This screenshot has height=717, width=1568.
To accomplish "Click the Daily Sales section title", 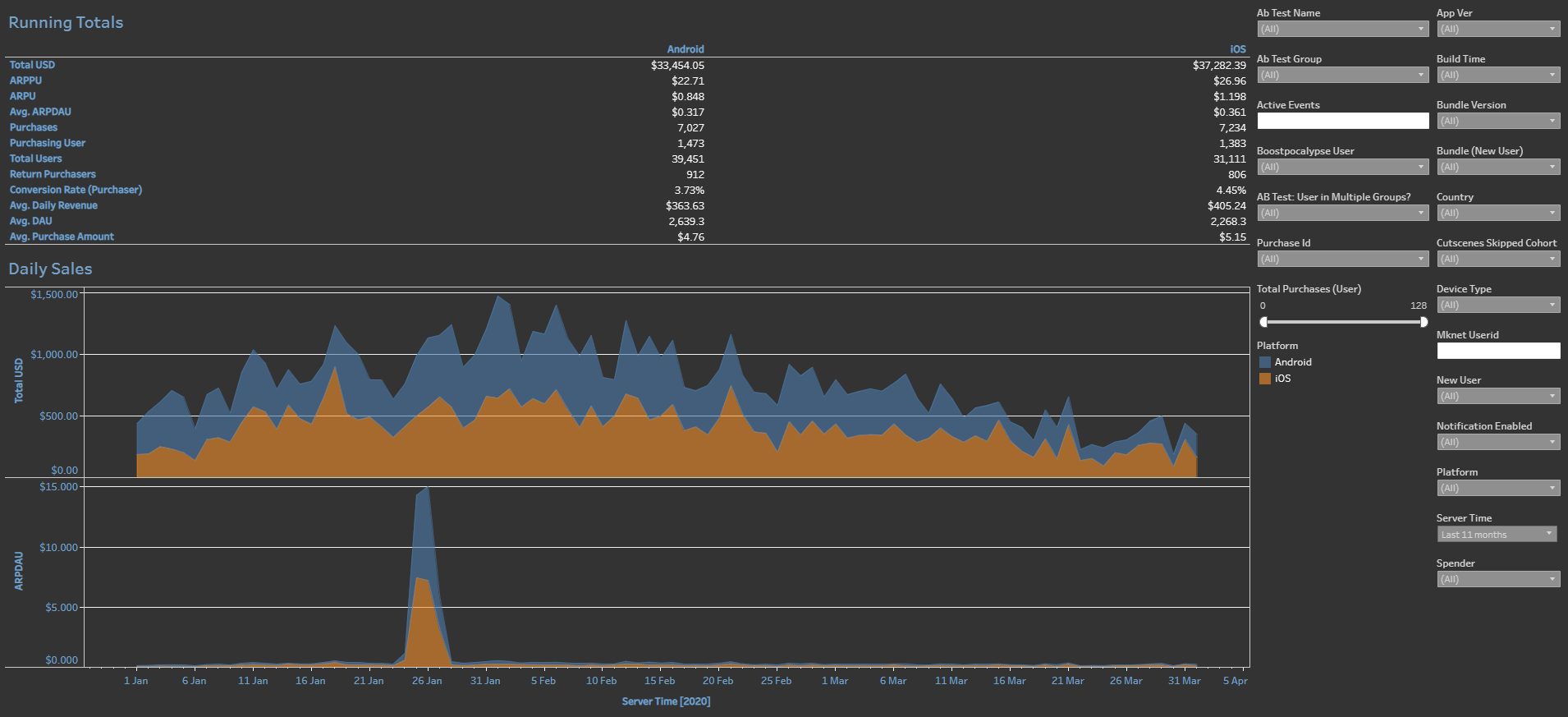I will tap(50, 269).
